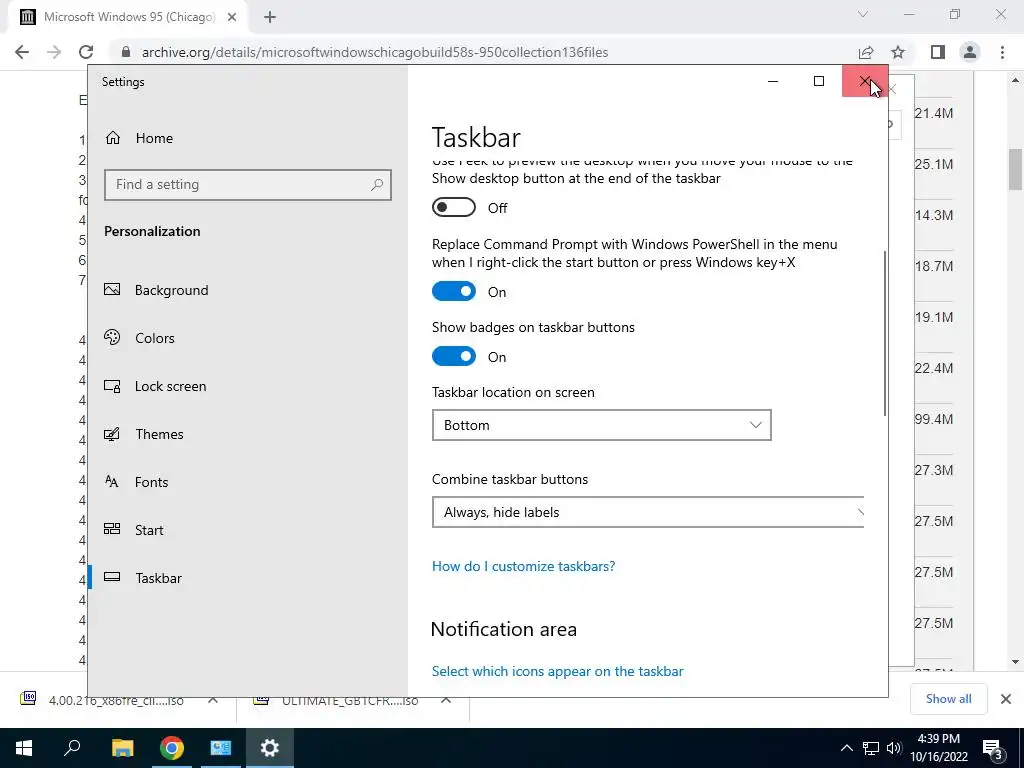
Task: Share this page icon in address bar
Action: (866, 52)
